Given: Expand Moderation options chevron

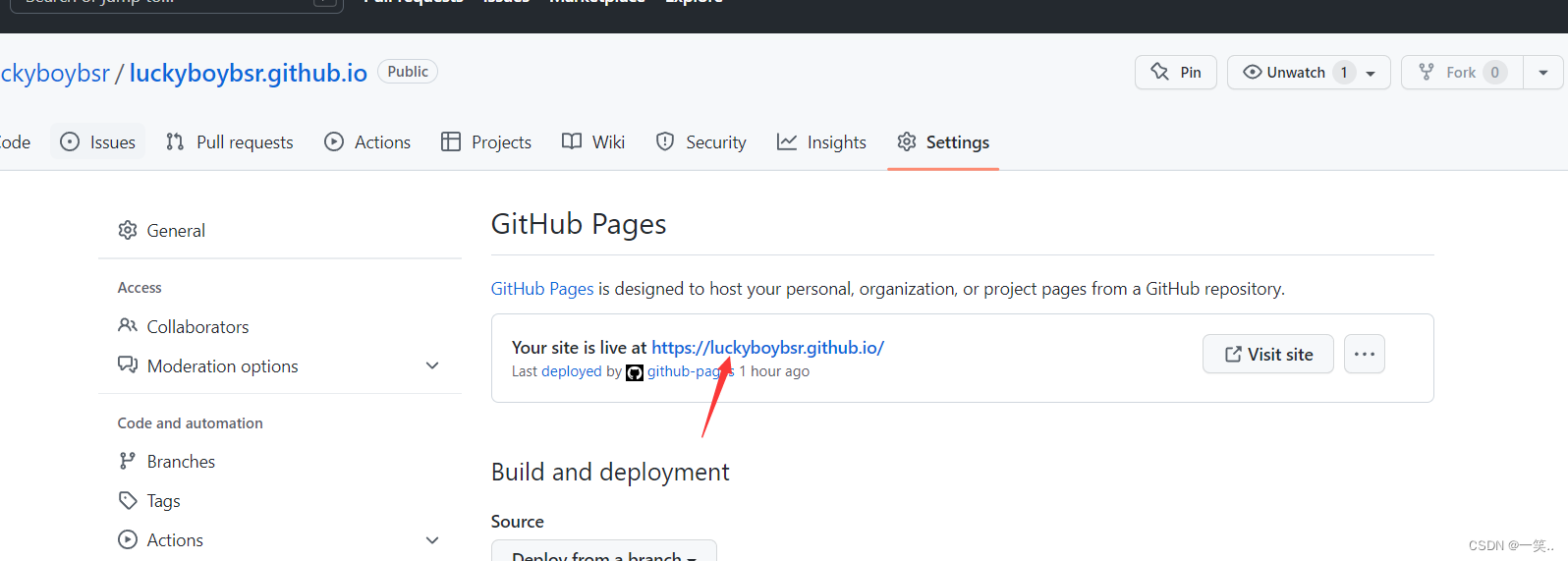Looking at the screenshot, I should [432, 365].
